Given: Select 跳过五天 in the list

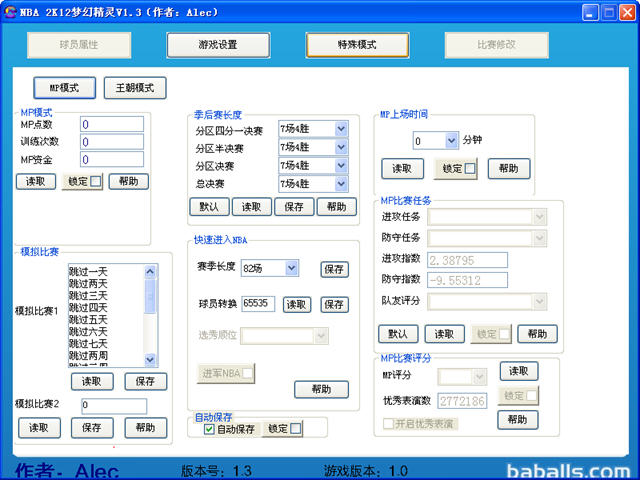Looking at the screenshot, I should (88, 319).
